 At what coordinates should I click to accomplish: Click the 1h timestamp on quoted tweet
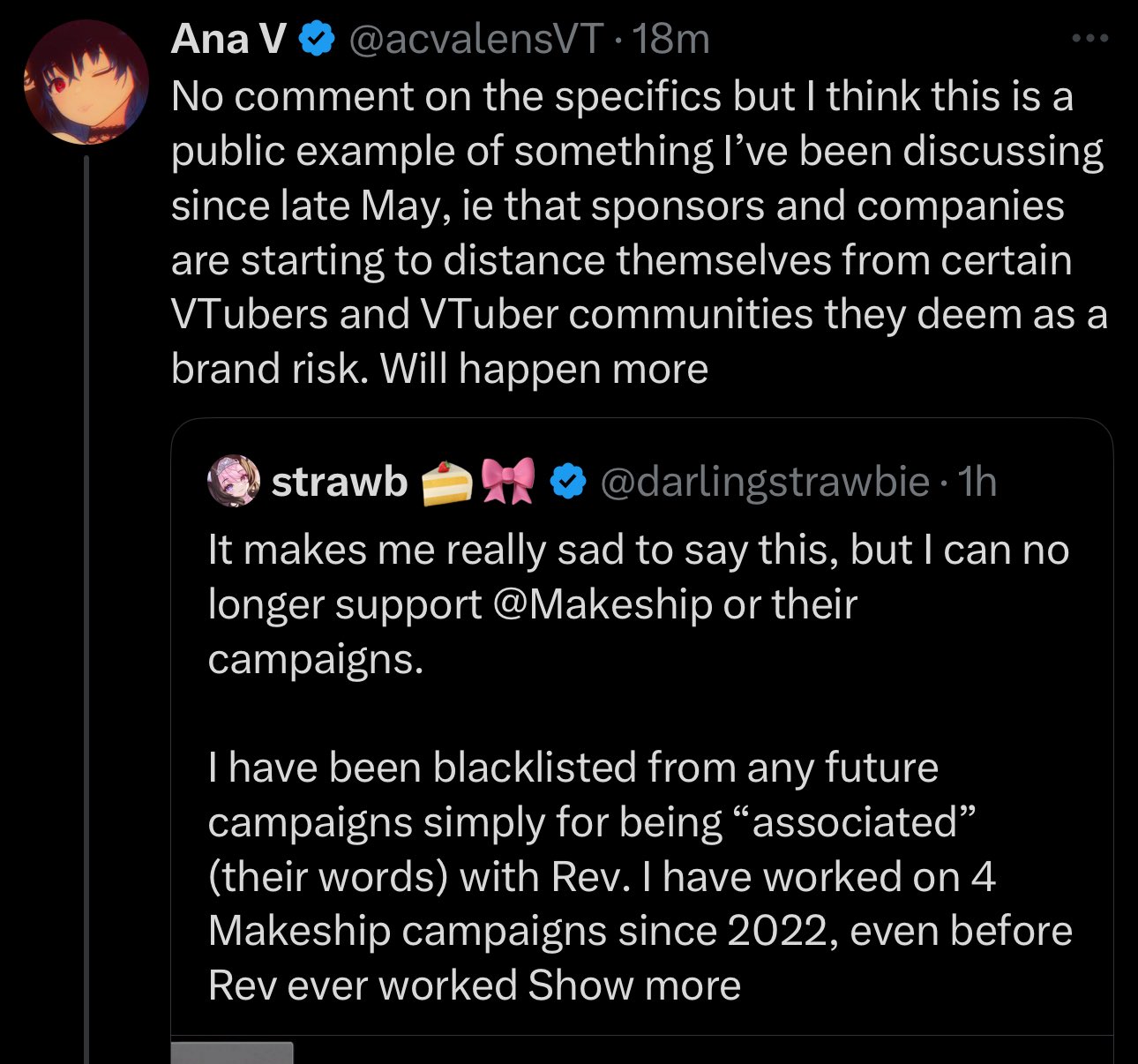(x=977, y=482)
